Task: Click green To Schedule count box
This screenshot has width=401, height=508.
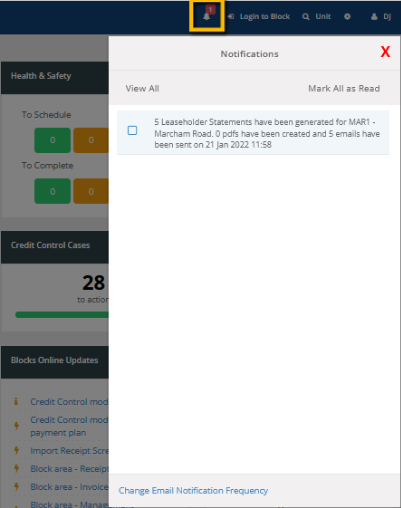Action: [52, 140]
